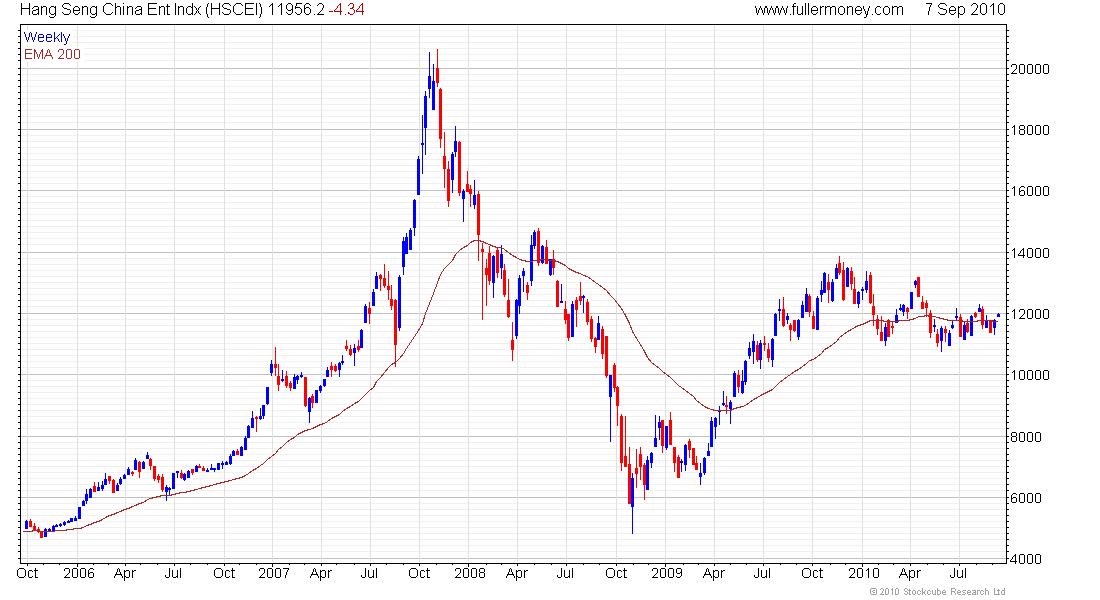
Task: Select the index value 11956.2
Action: click(x=296, y=10)
